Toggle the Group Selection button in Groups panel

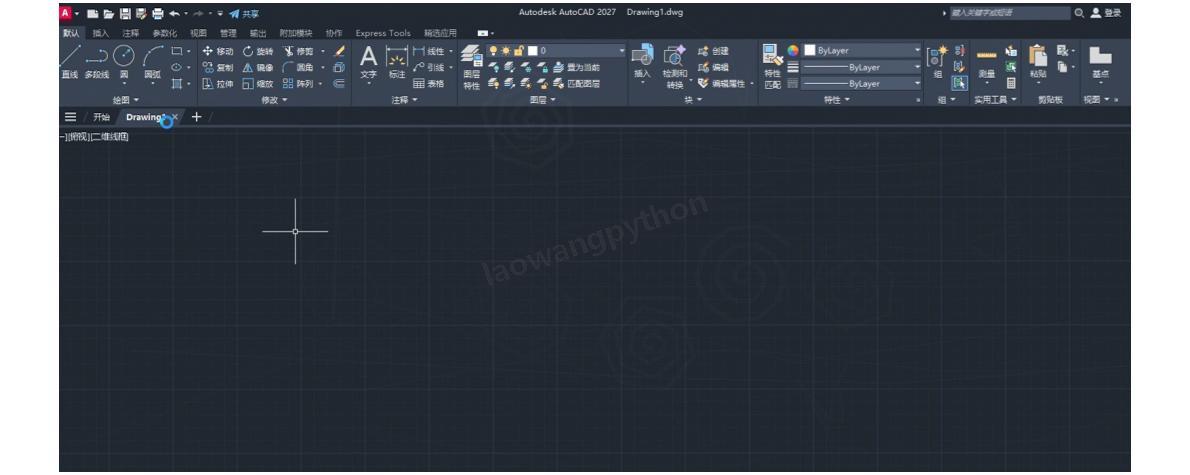(x=960, y=83)
